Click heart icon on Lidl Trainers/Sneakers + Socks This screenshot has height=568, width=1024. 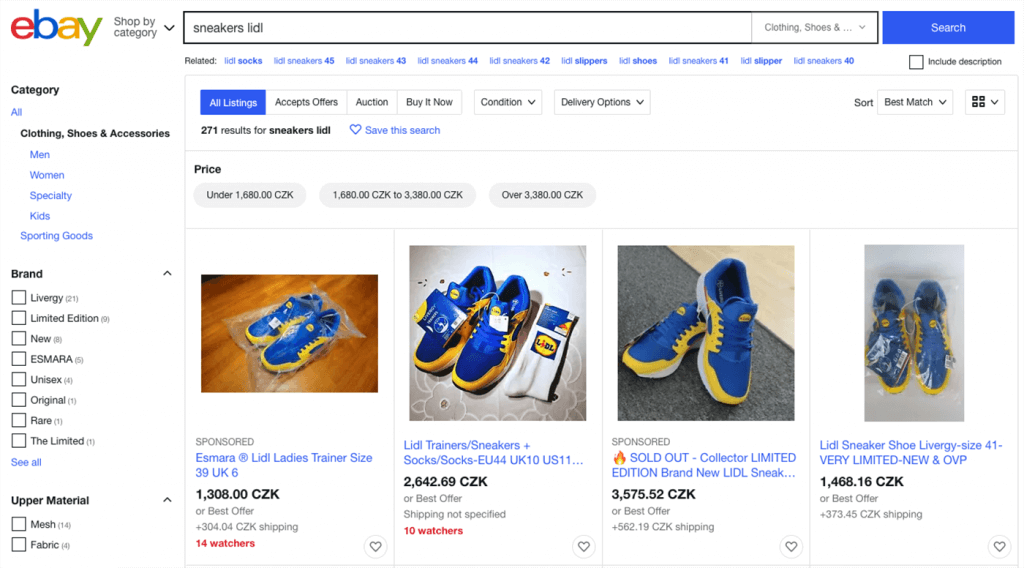pyautogui.click(x=583, y=546)
